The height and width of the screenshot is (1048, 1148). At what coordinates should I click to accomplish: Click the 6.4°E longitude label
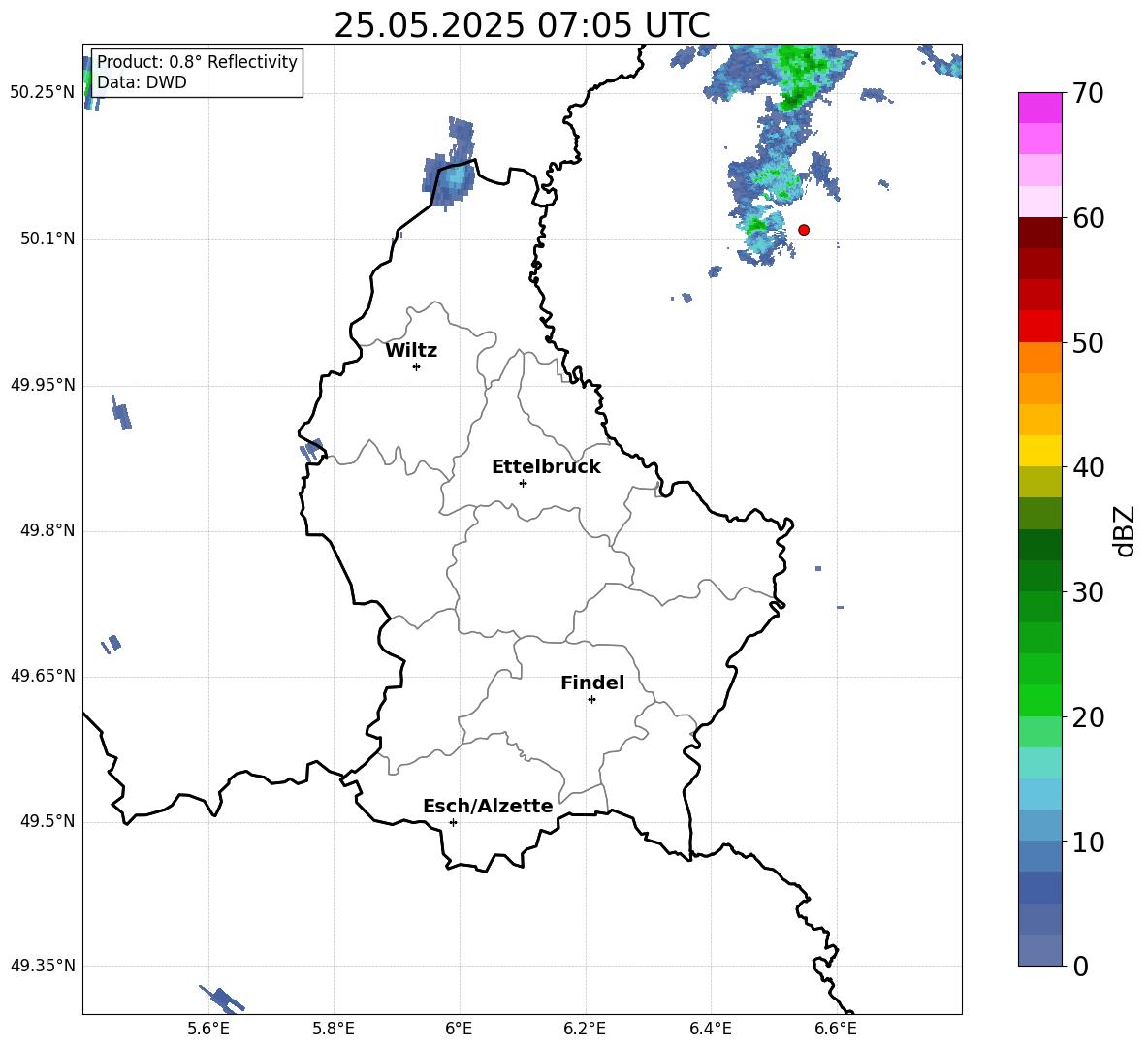(x=710, y=1029)
